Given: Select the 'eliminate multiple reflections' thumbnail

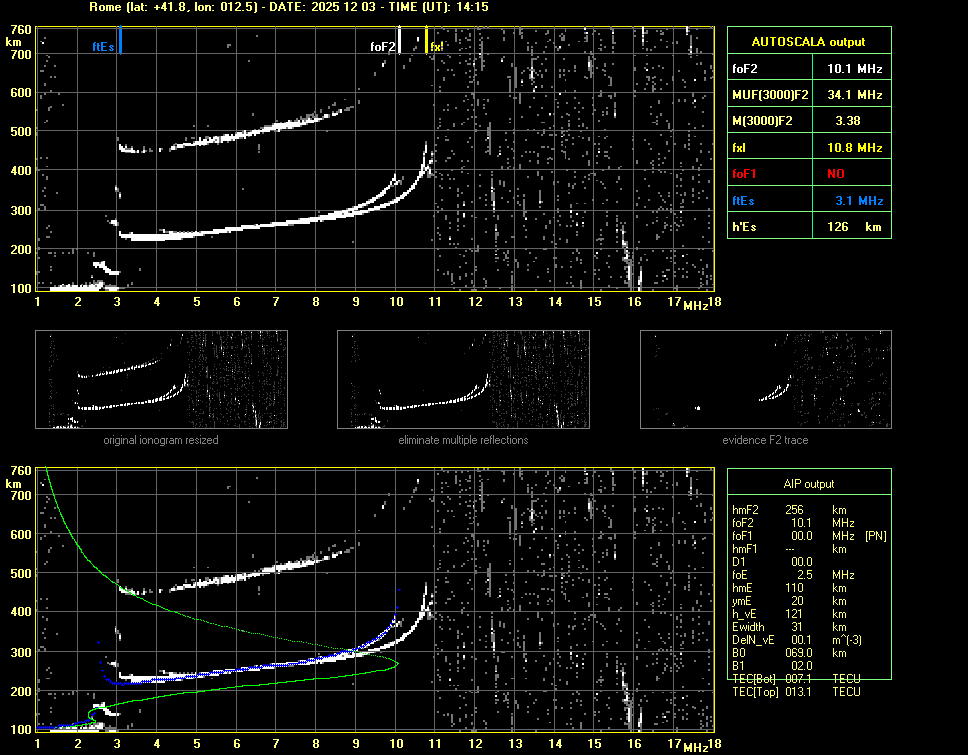Looking at the screenshot, I should (463, 380).
